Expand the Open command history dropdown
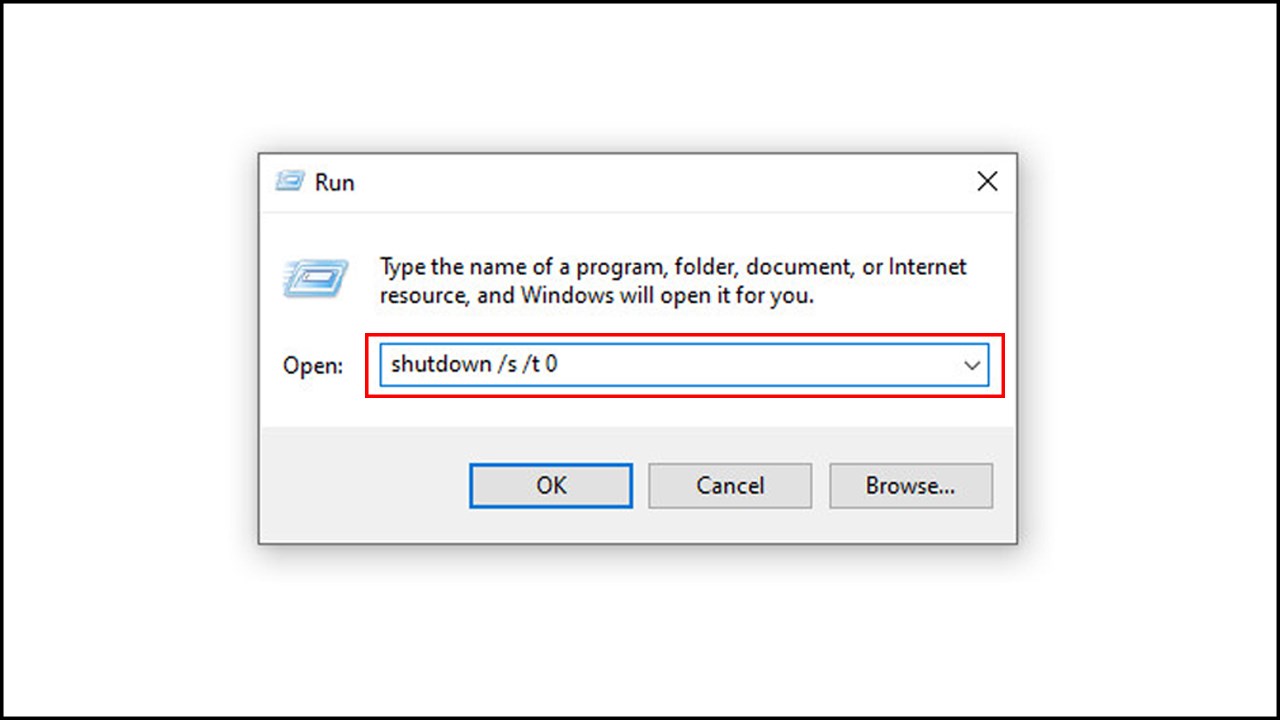This screenshot has width=1280, height=720. pos(971,365)
